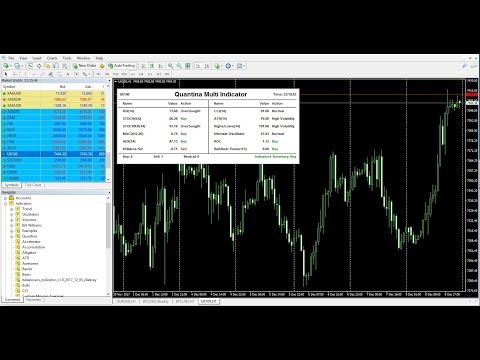Expand the Oscillators folder

click(12, 214)
